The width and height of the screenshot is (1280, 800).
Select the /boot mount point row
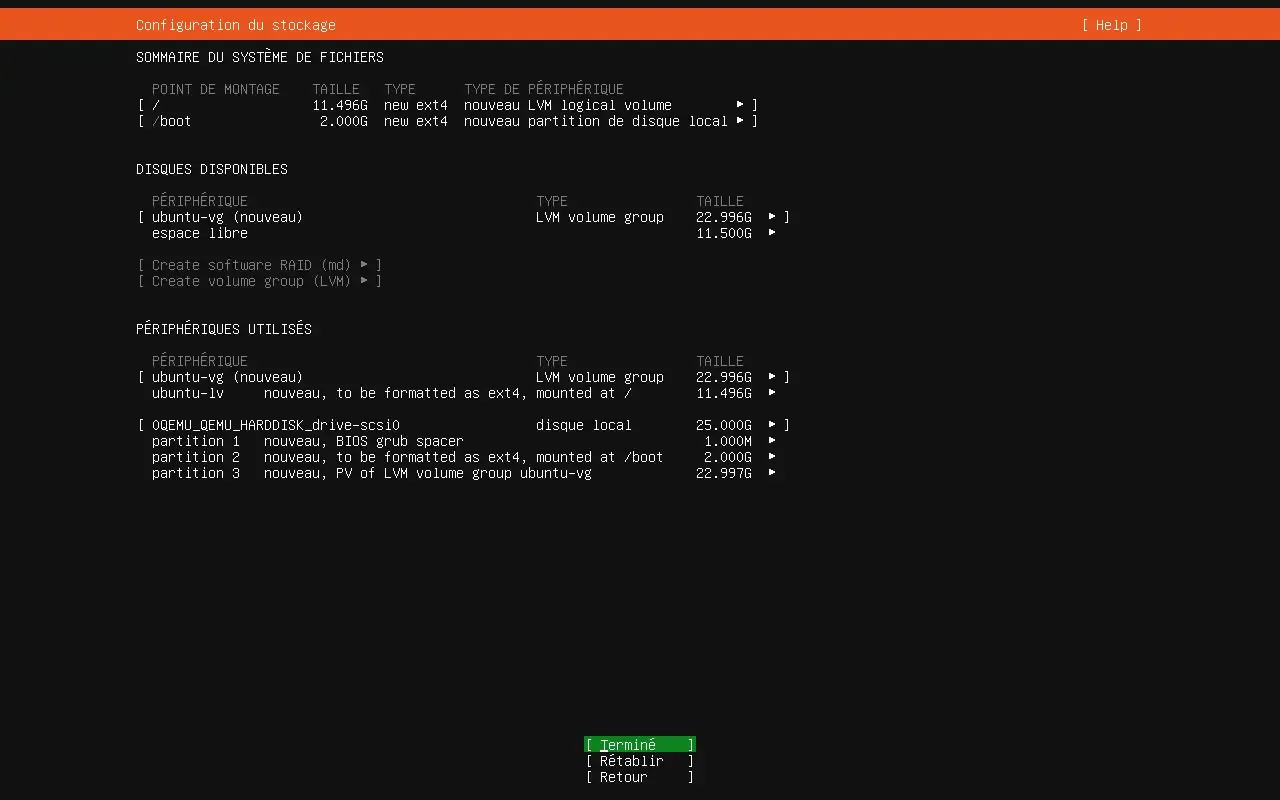pos(448,121)
